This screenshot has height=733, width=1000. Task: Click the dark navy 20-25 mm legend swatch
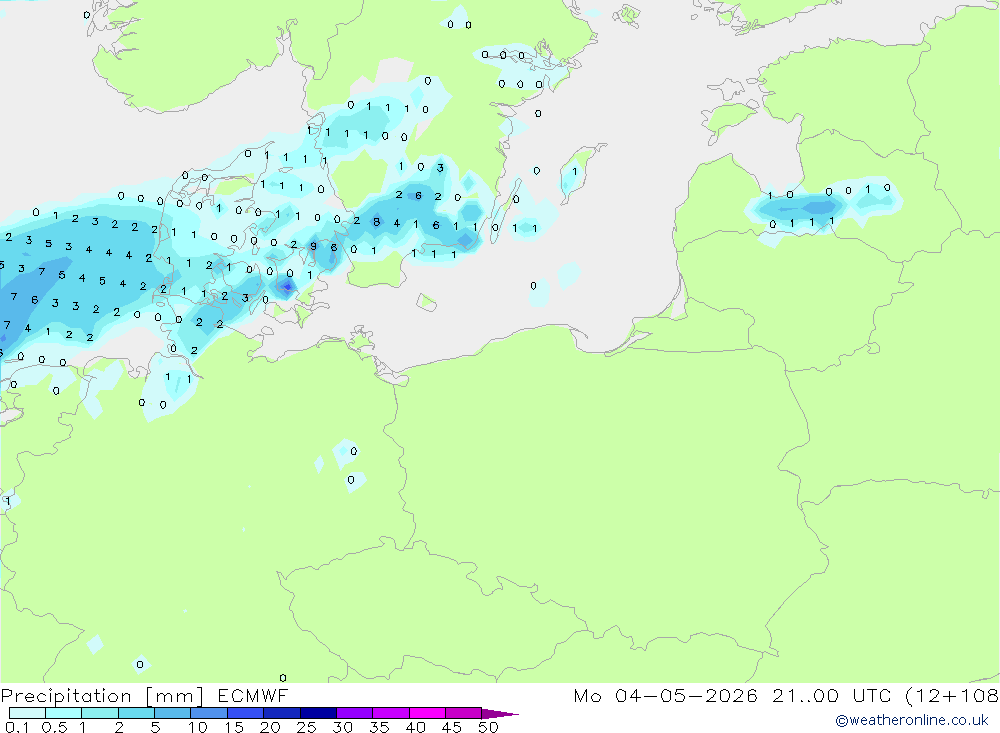pyautogui.click(x=281, y=713)
